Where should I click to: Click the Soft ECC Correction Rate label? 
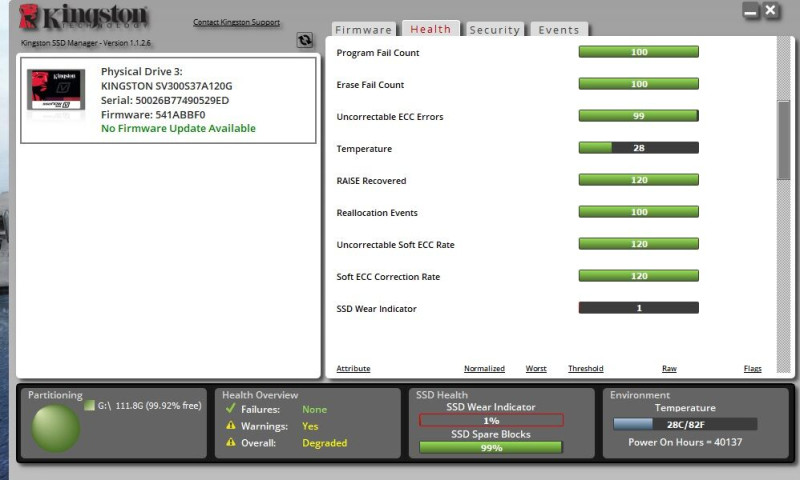point(388,277)
